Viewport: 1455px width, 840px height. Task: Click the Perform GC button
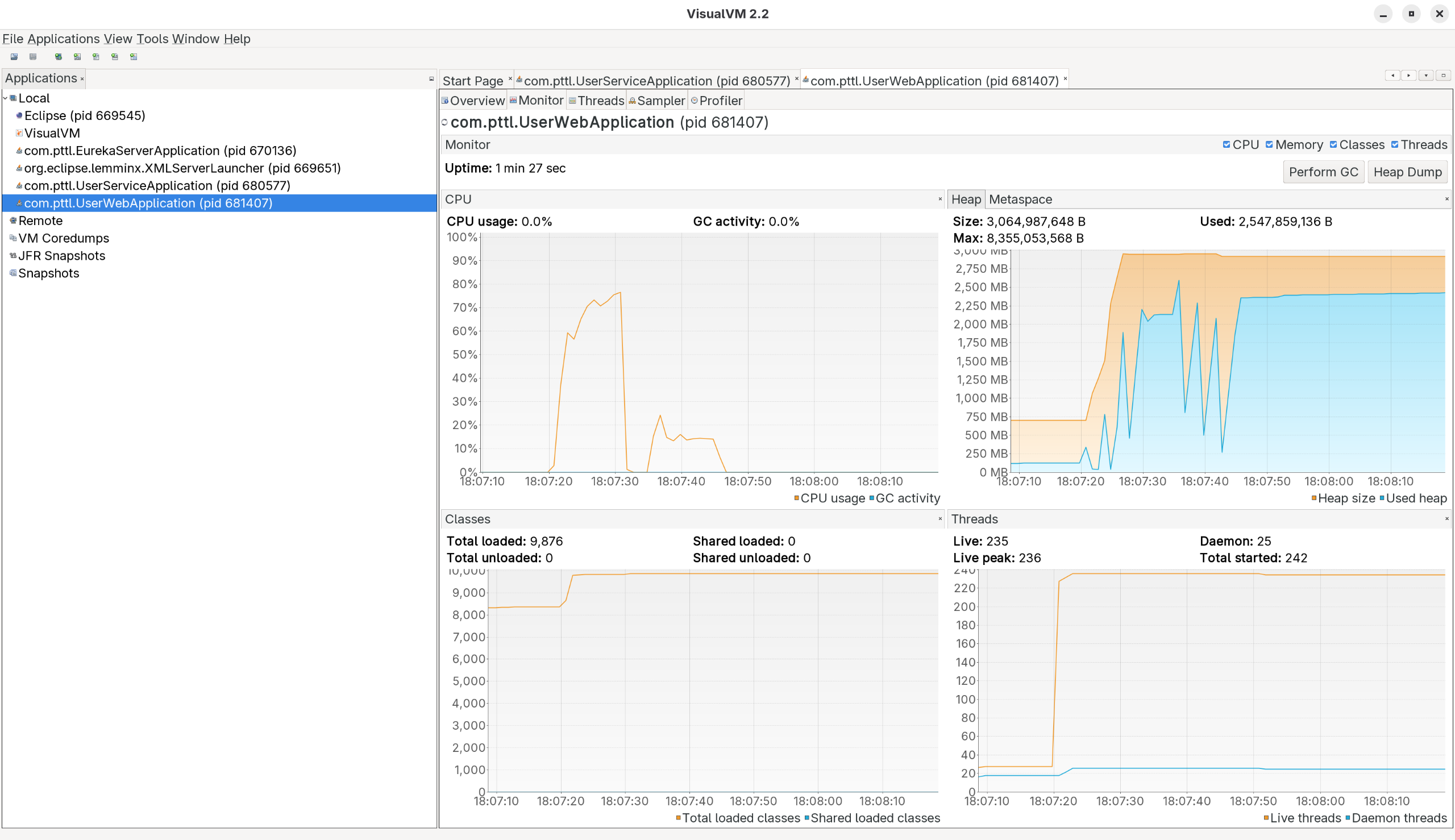1323,172
